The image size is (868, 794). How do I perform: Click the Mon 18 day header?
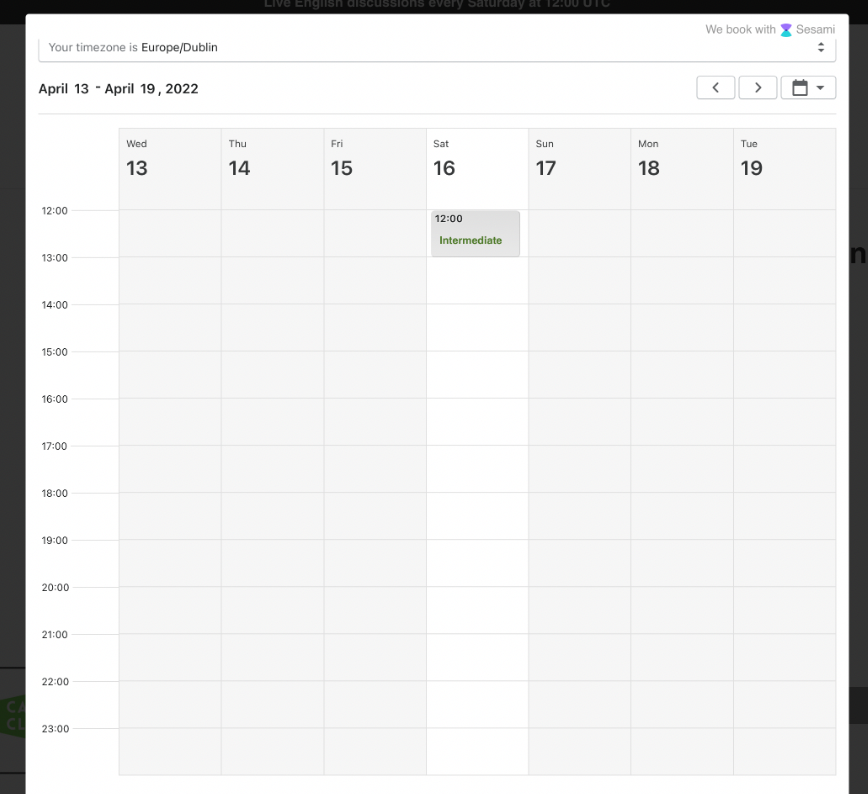(x=681, y=159)
